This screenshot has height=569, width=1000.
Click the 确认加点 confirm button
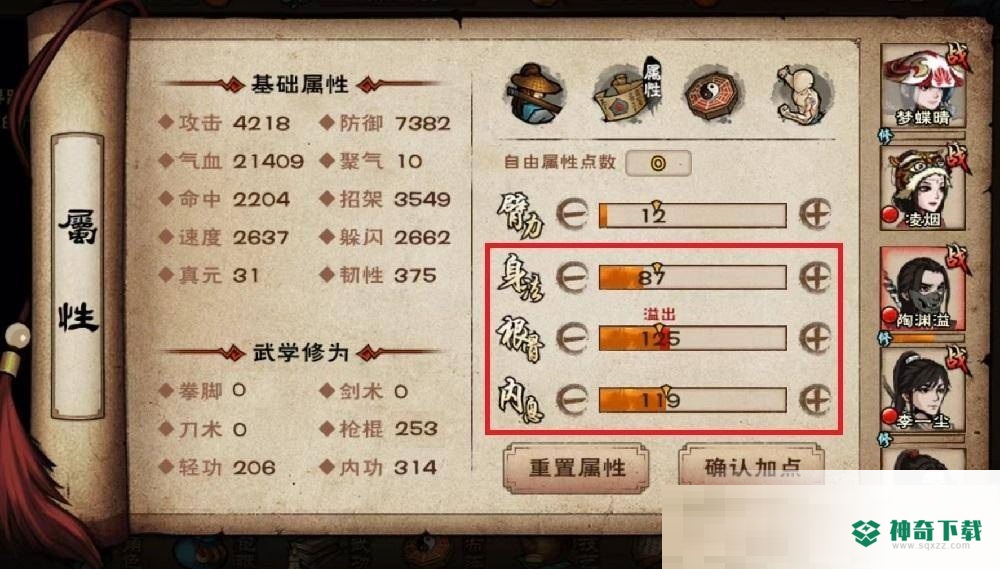point(751,466)
